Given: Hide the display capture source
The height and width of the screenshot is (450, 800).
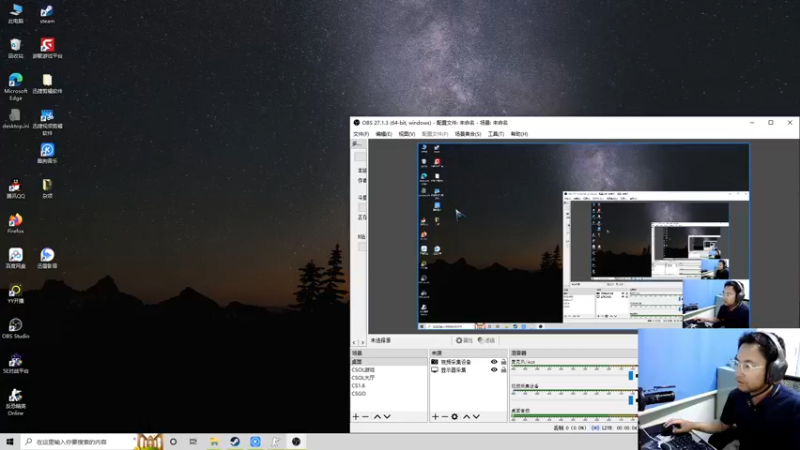Looking at the screenshot, I should pos(494,370).
